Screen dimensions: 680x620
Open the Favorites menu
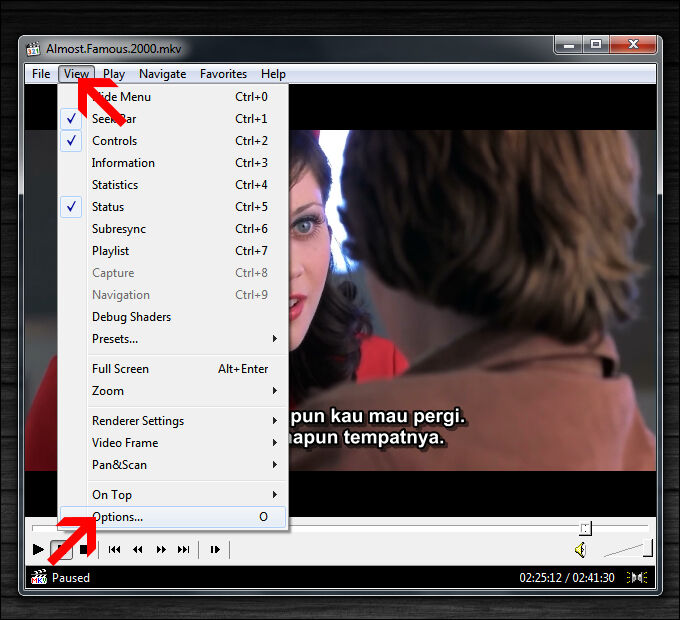tap(223, 74)
